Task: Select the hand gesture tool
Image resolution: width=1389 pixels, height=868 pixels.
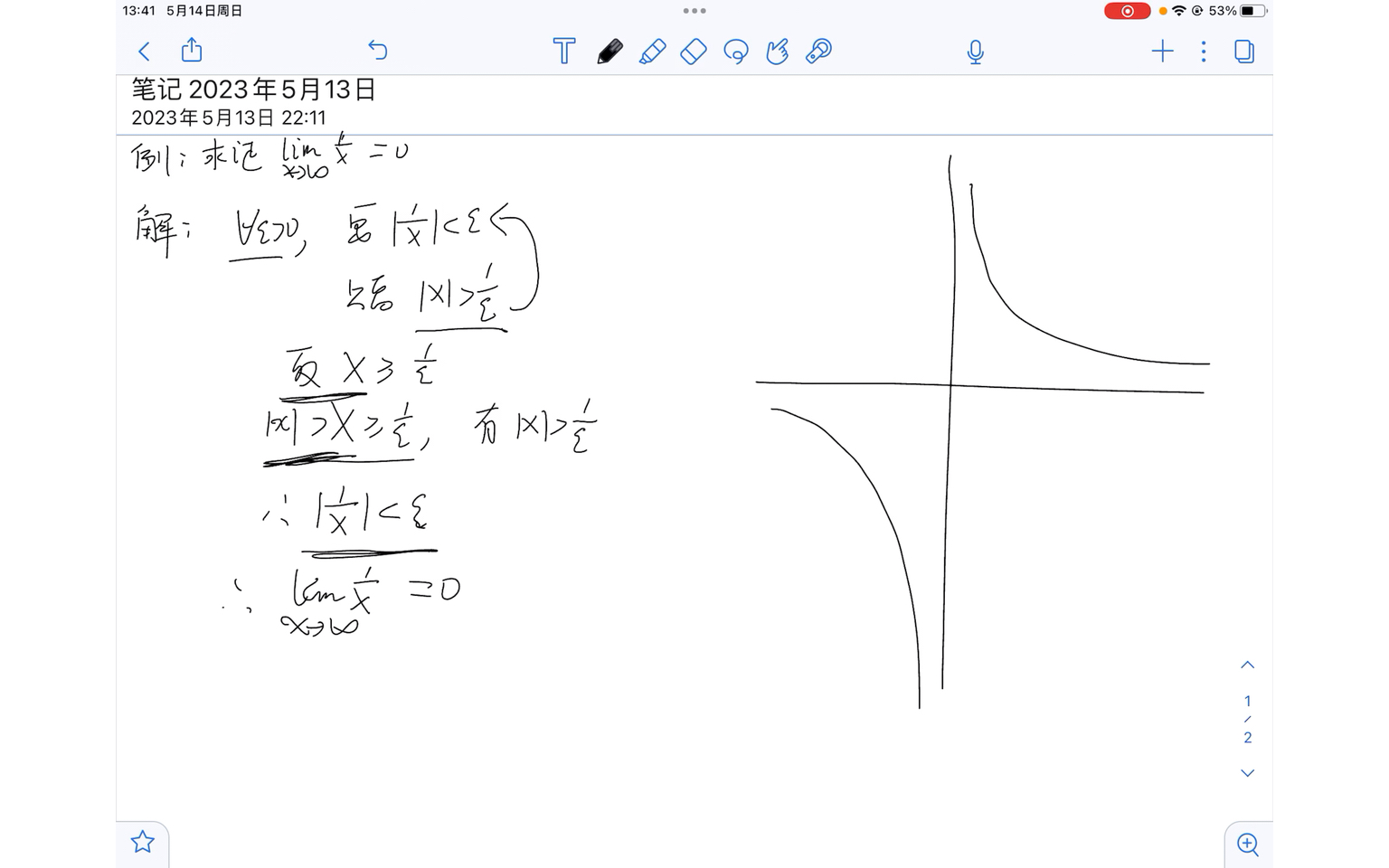Action: coord(778,52)
